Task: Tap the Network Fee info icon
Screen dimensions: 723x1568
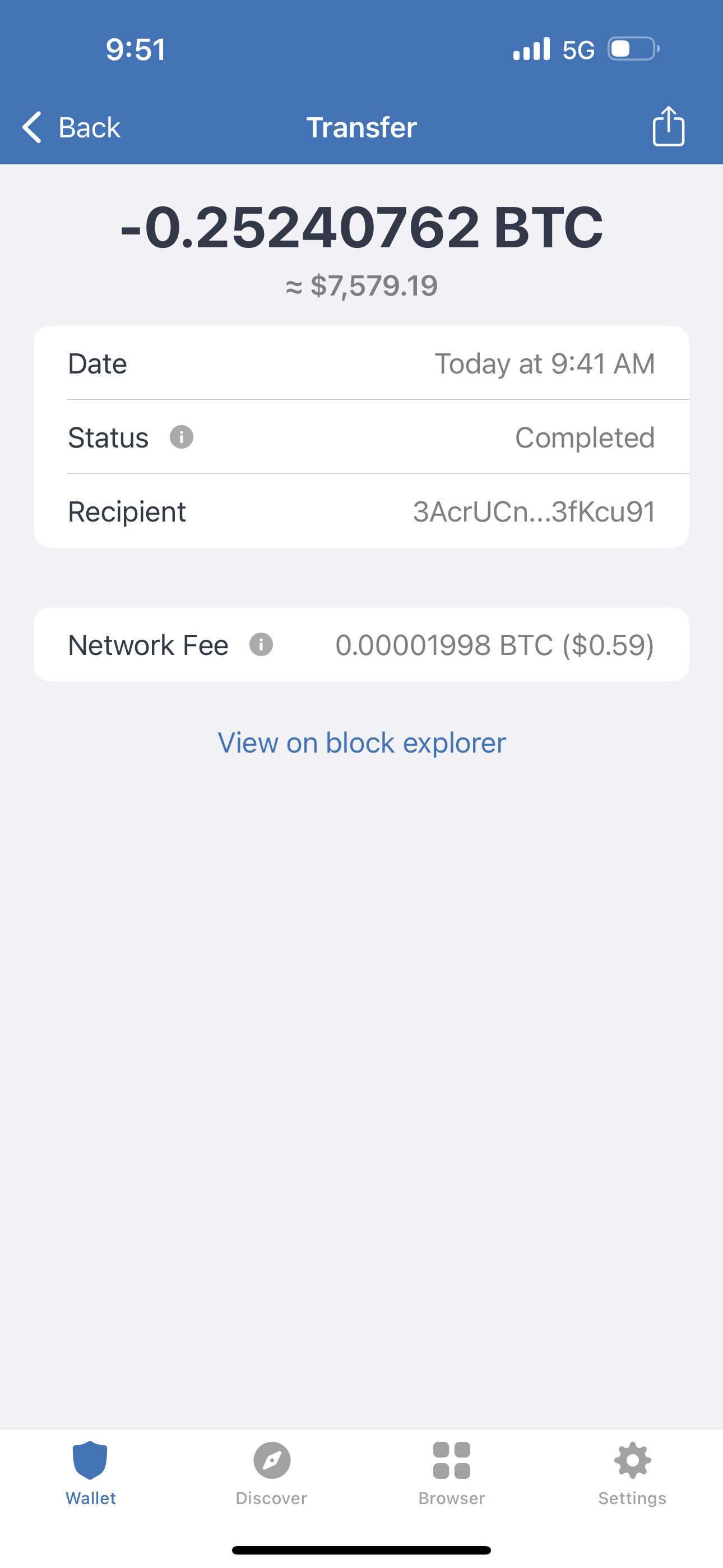Action: (x=261, y=644)
